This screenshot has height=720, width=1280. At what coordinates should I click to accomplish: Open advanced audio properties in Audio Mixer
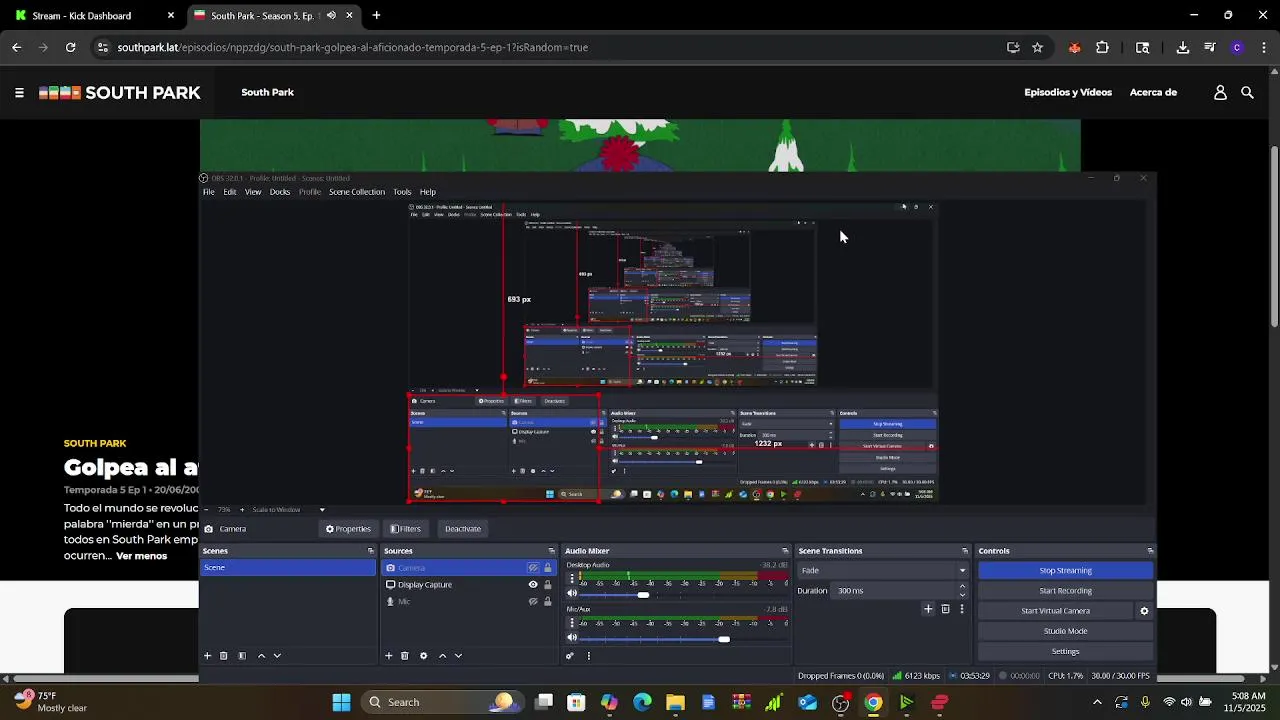point(570,656)
